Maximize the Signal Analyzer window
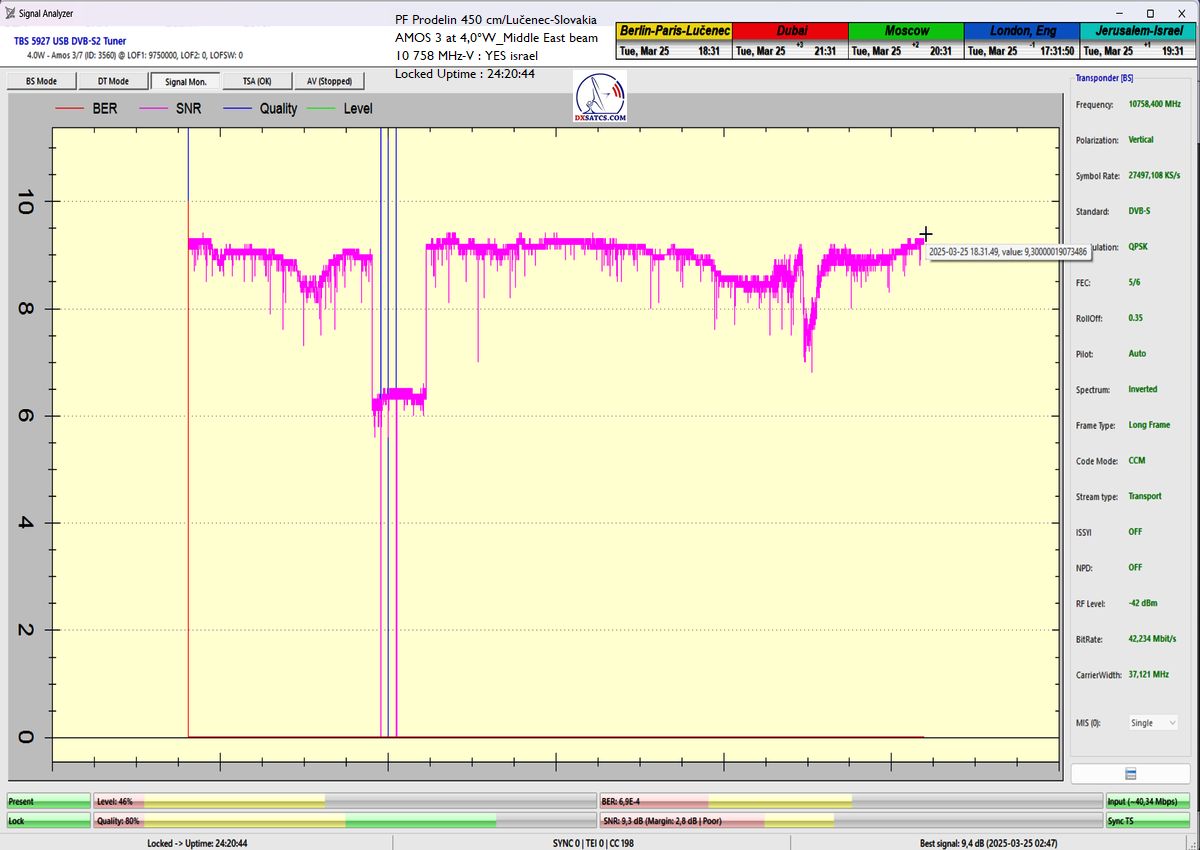 [x=1150, y=14]
